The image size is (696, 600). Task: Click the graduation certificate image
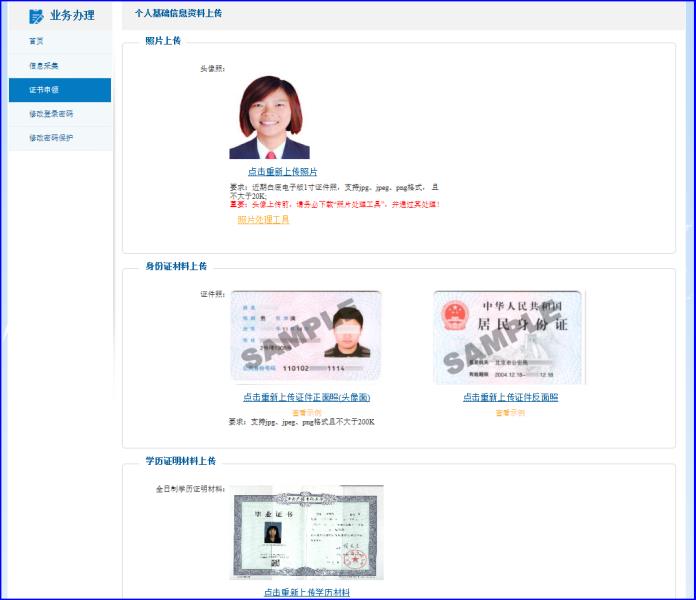[x=306, y=532]
